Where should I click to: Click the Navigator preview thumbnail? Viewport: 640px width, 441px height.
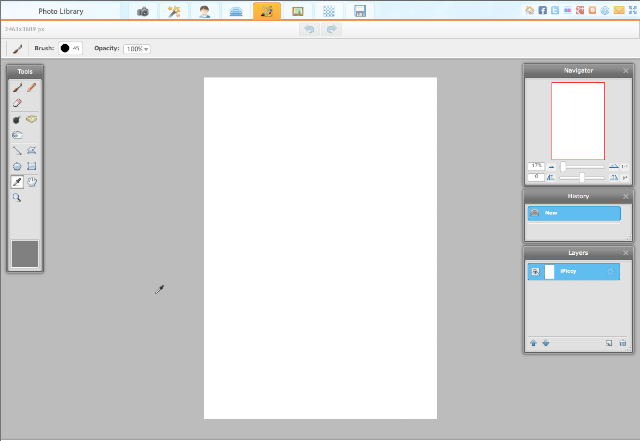pyautogui.click(x=578, y=121)
